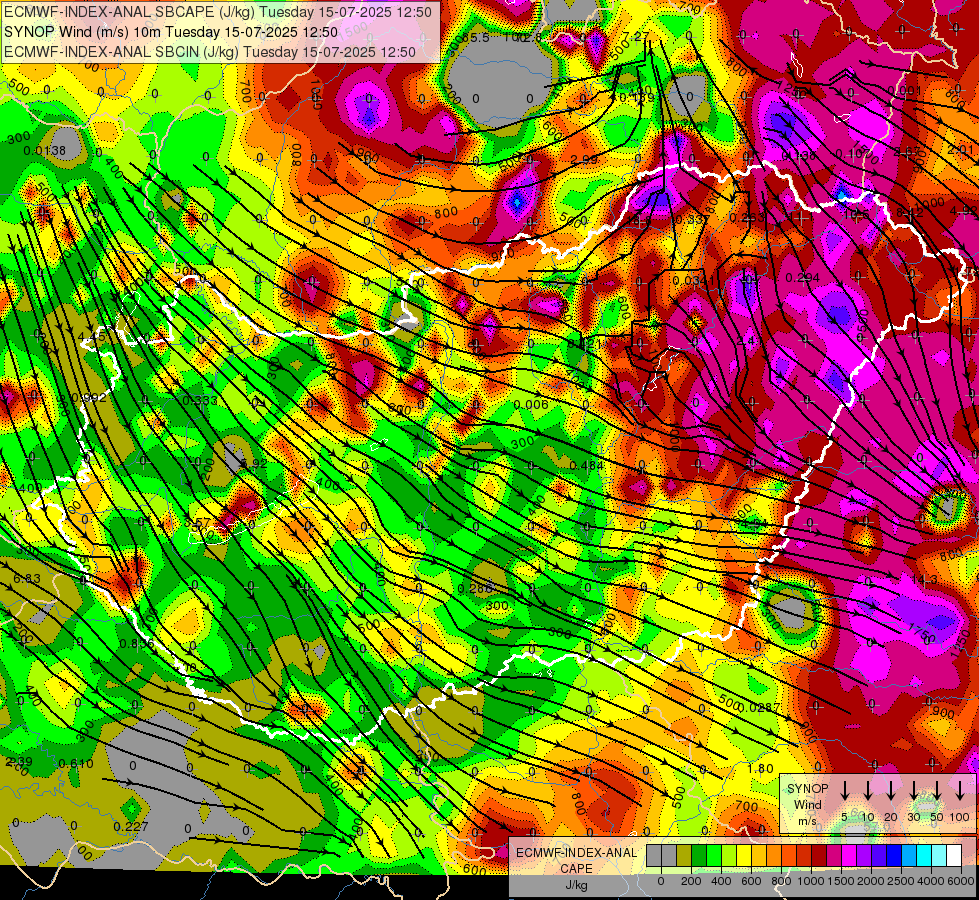Click the 'ECMWF-INDEX-ANAL CAPE J/kg' legend label

pos(576,868)
